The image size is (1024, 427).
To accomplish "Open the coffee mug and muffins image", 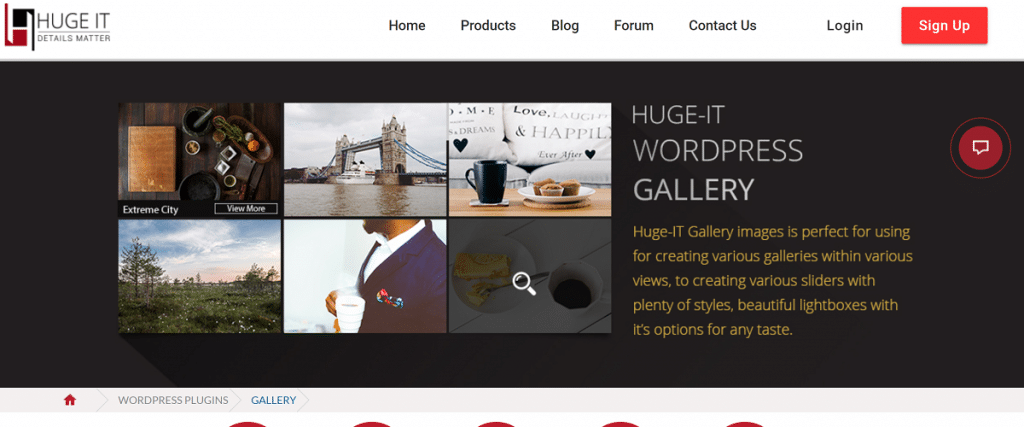I will pyautogui.click(x=530, y=159).
